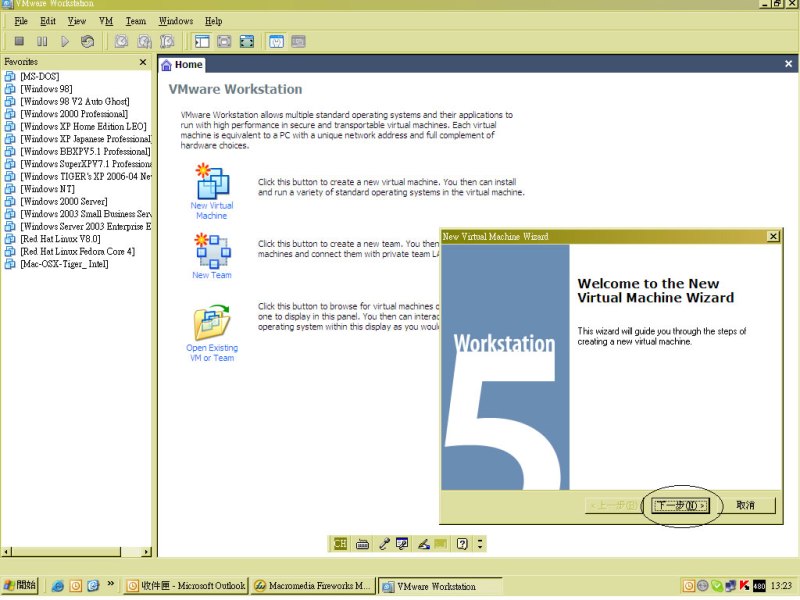The width and height of the screenshot is (800, 600).
Task: Toggle the Favorites sidebar view icon
Action: [x=202, y=41]
